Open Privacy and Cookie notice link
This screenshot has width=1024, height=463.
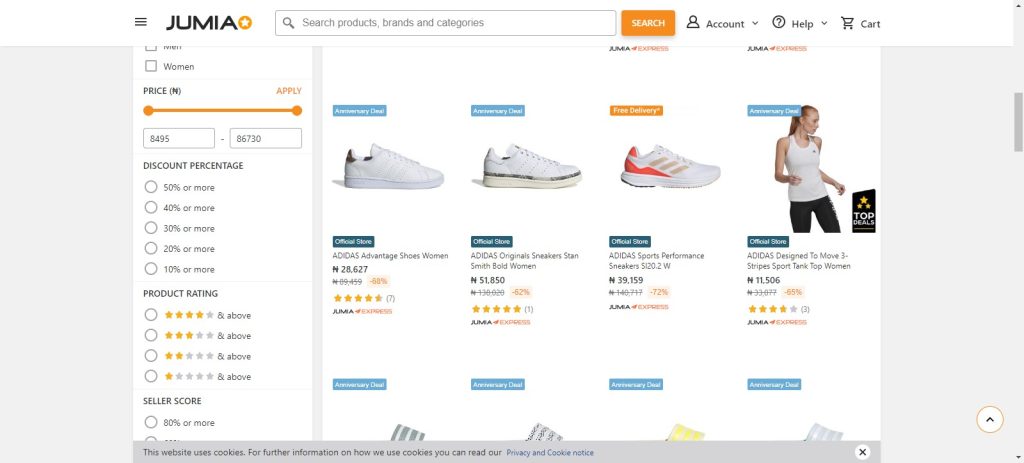pyautogui.click(x=549, y=453)
